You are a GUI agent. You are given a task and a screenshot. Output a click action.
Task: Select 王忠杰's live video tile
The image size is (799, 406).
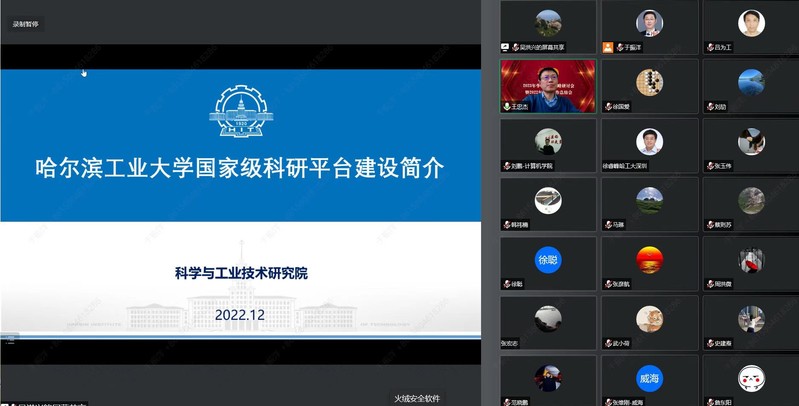[547, 85]
